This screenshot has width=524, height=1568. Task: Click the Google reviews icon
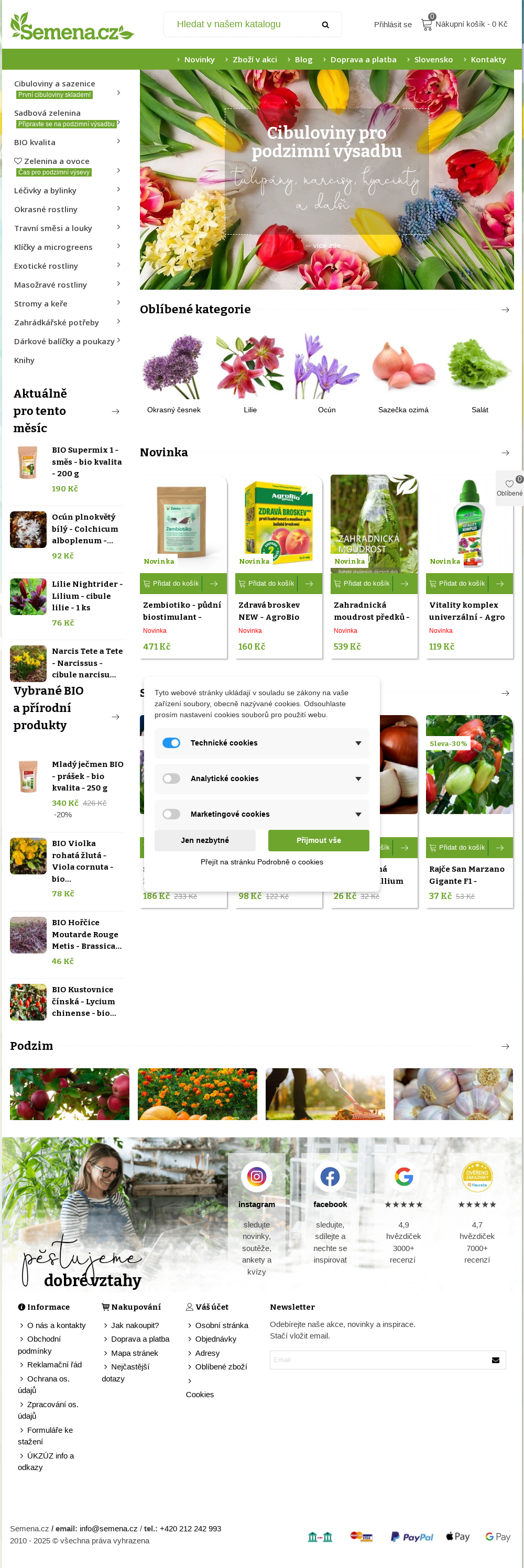click(403, 1177)
